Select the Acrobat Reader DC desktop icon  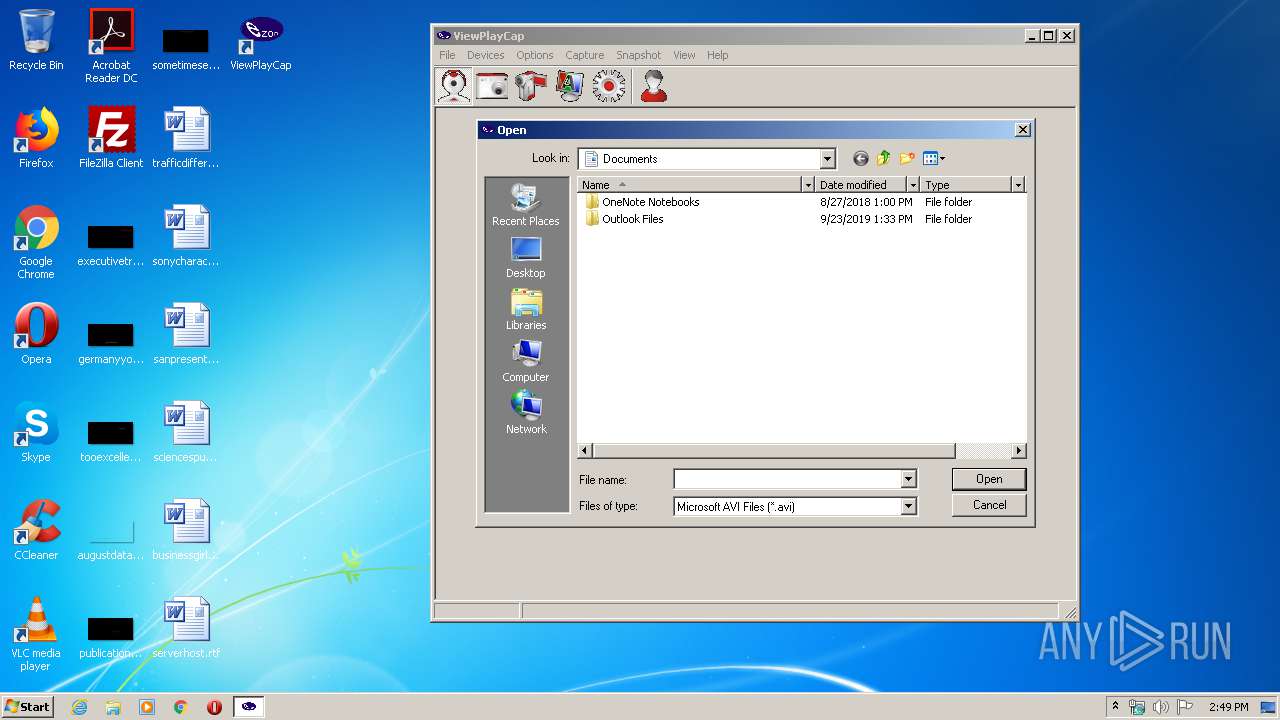click(x=111, y=46)
